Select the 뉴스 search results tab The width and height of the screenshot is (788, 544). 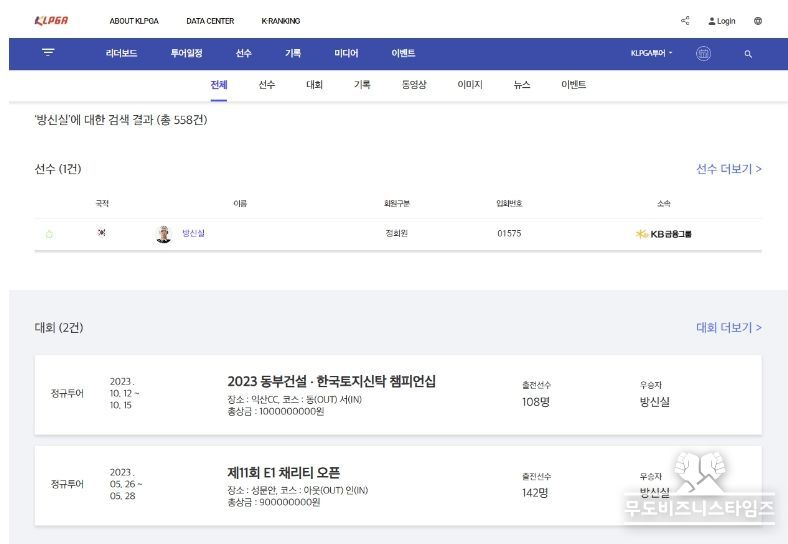tap(522, 84)
